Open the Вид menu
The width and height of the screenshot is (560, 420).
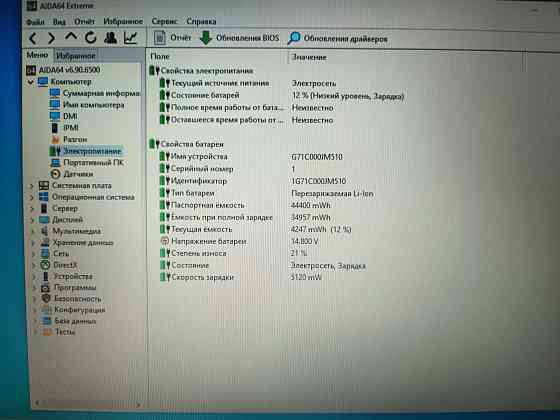pyautogui.click(x=59, y=22)
